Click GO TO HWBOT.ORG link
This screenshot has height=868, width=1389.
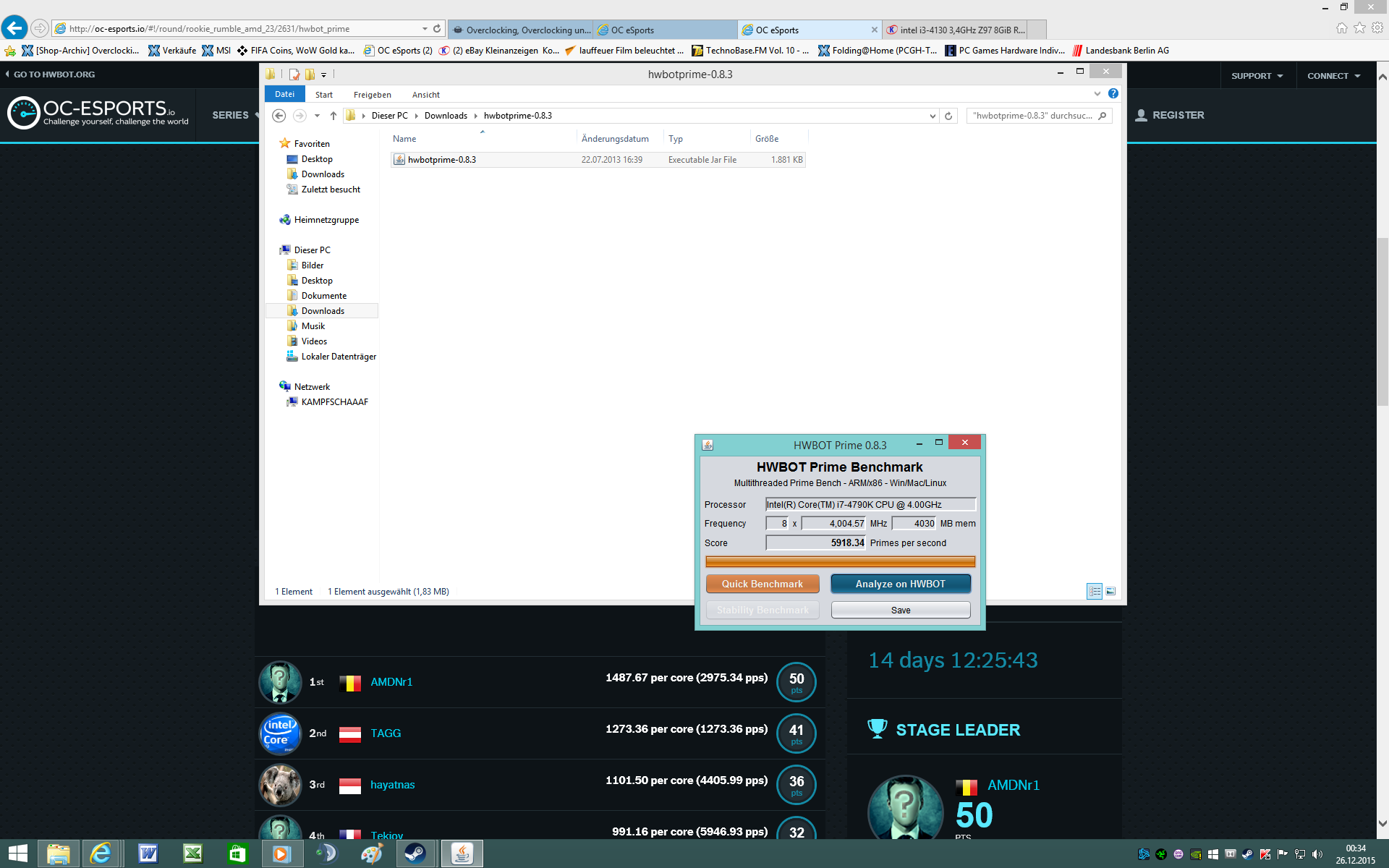click(50, 75)
